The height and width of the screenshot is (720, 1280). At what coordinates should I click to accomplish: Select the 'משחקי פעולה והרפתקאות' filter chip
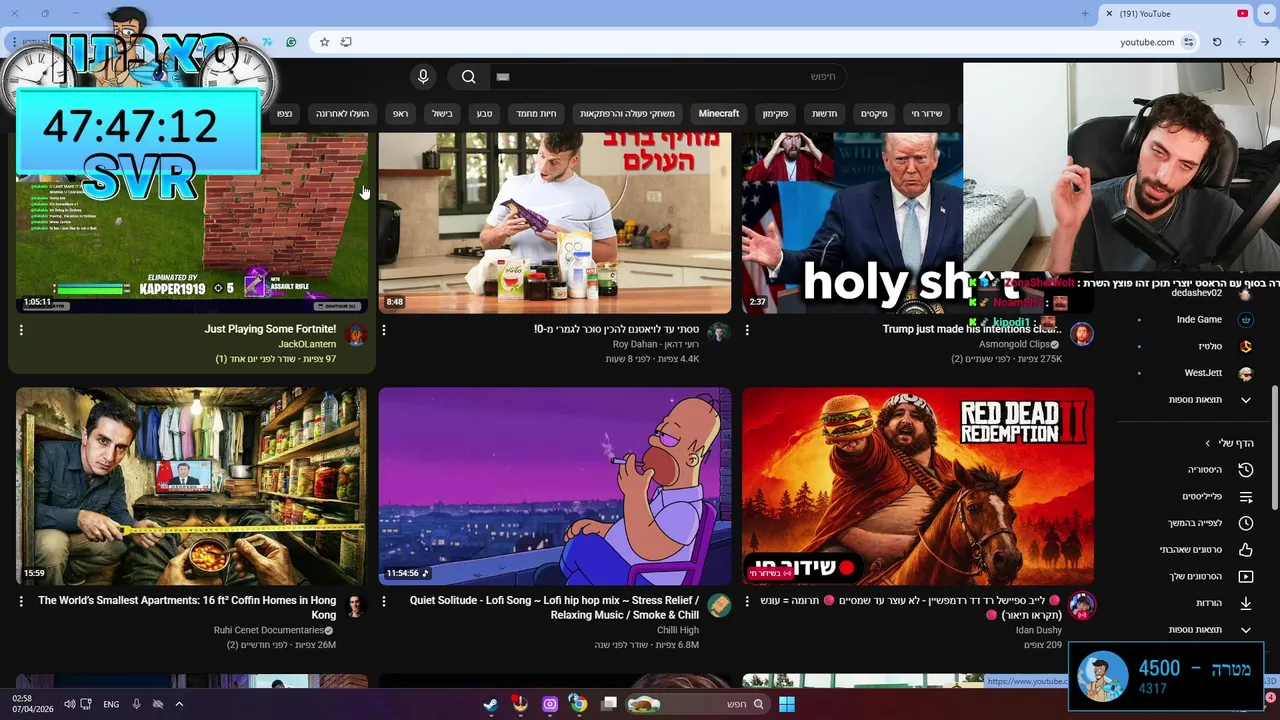[627, 114]
